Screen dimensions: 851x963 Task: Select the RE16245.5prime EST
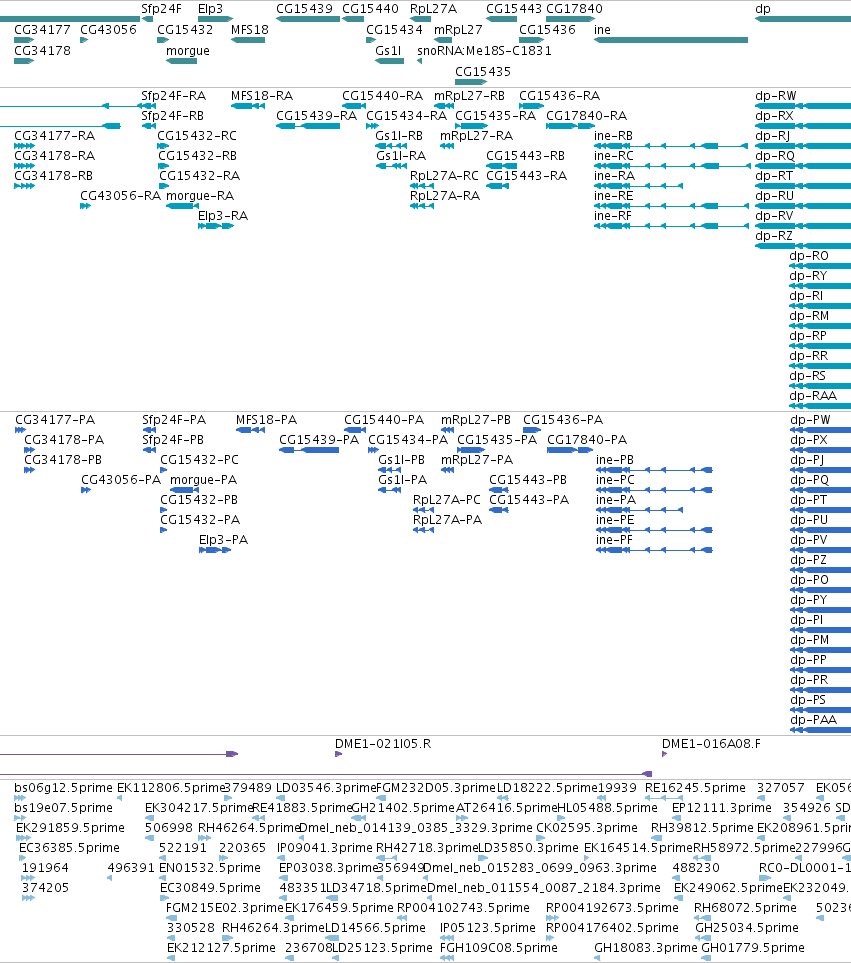pyautogui.click(x=664, y=798)
